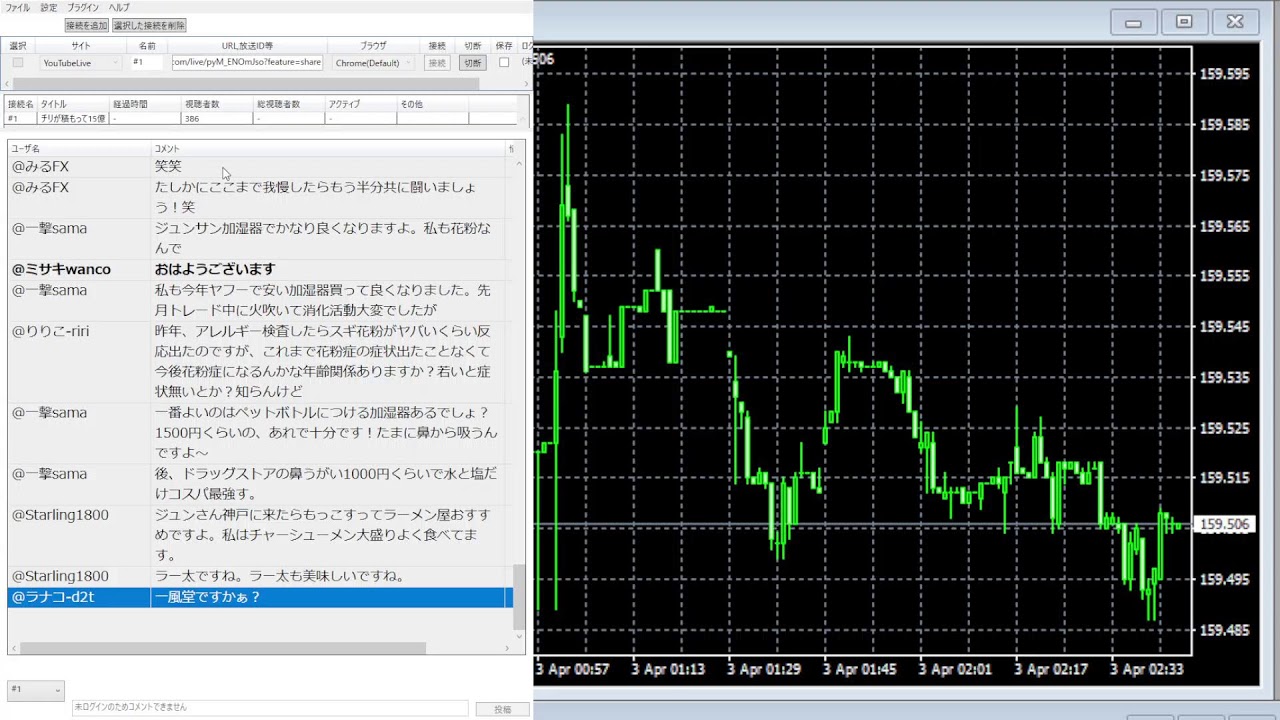1280x720 pixels.
Task: Open the 設定 menu
Action: tap(48, 7)
